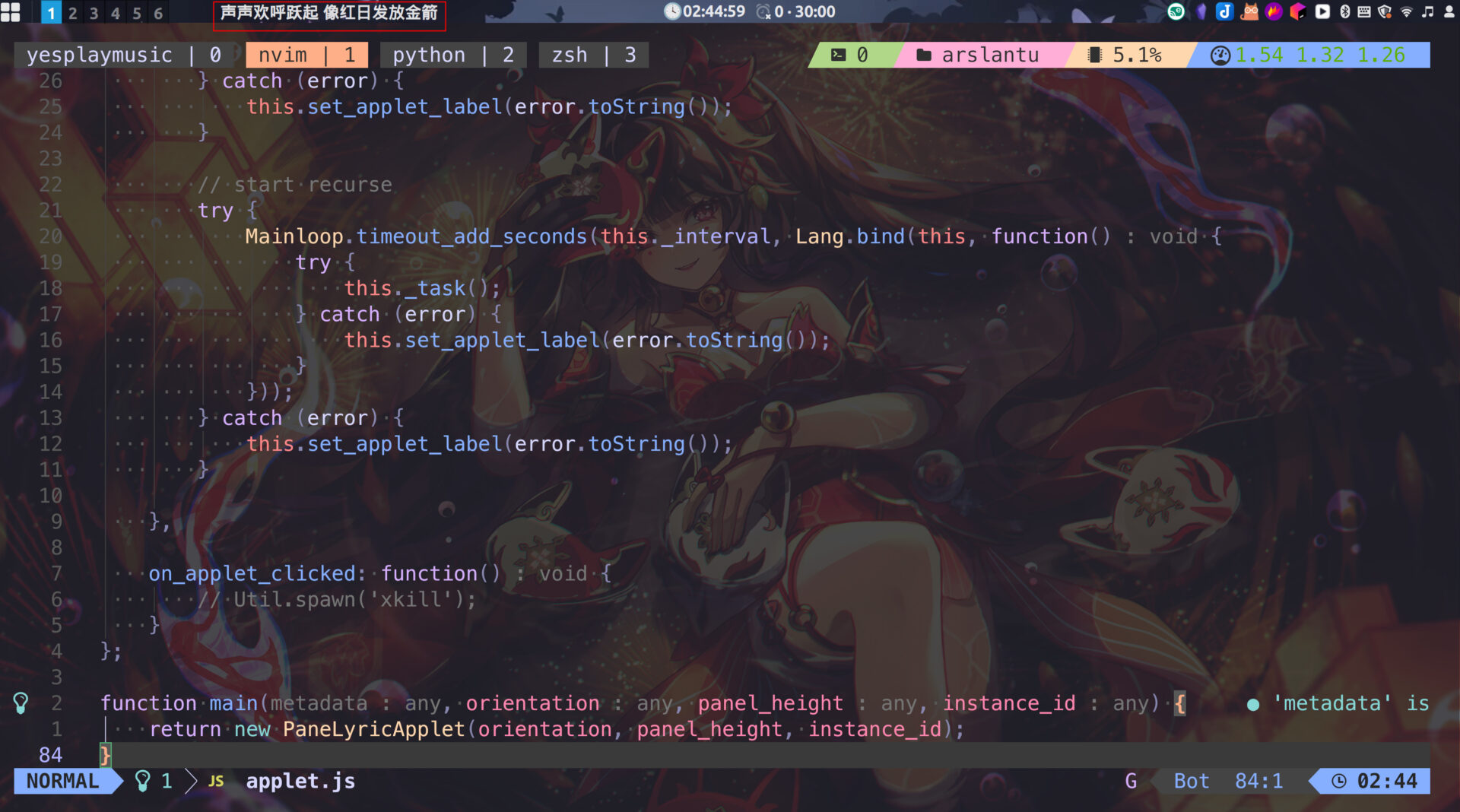The width and height of the screenshot is (1460, 812).
Task: Click 'catch (error)' on relative line 17
Action: point(398,314)
